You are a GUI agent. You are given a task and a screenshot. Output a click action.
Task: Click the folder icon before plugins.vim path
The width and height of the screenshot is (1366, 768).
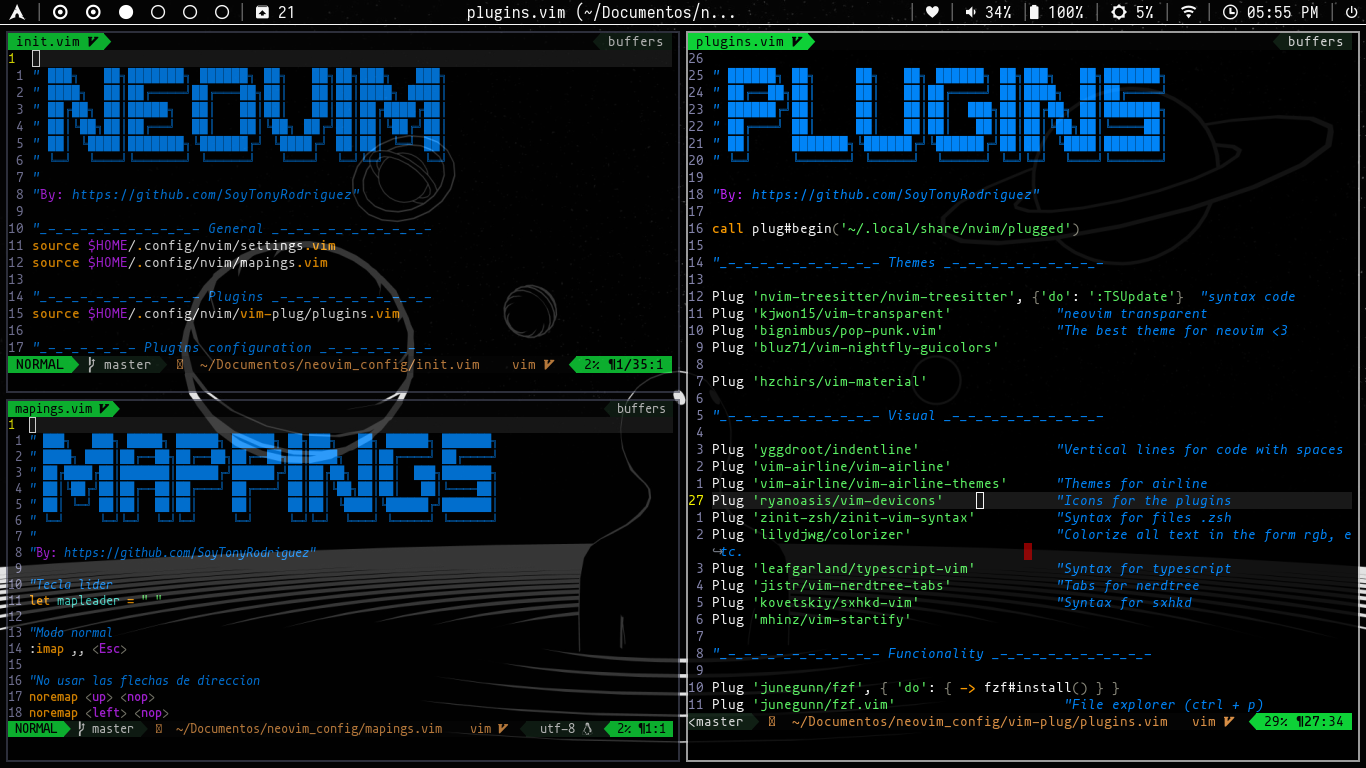pyautogui.click(x=772, y=721)
